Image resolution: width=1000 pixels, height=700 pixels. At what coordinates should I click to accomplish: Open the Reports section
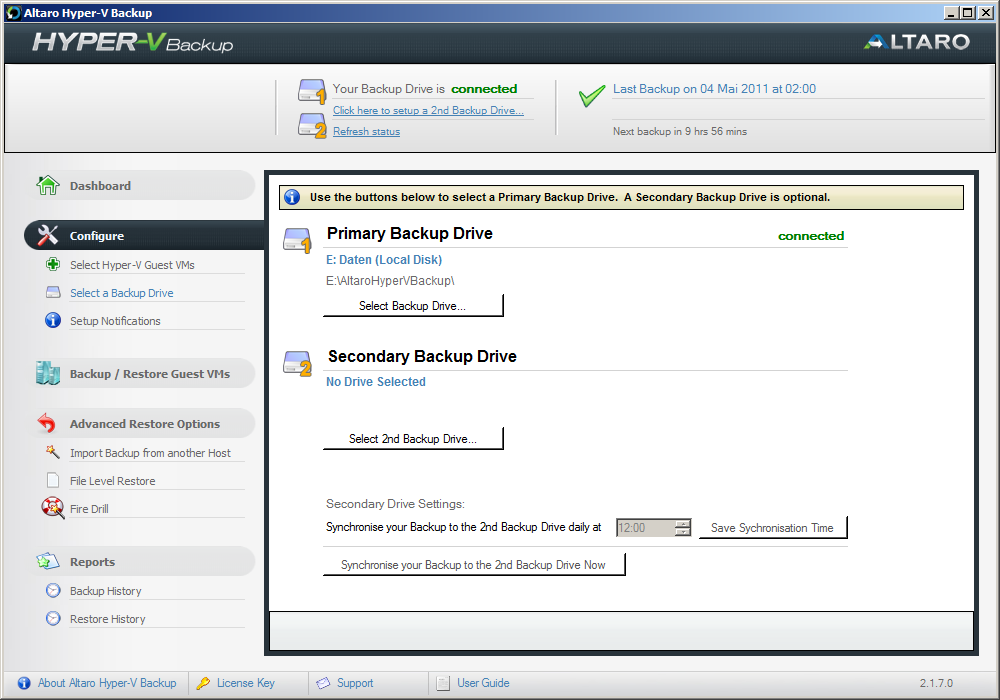point(142,562)
